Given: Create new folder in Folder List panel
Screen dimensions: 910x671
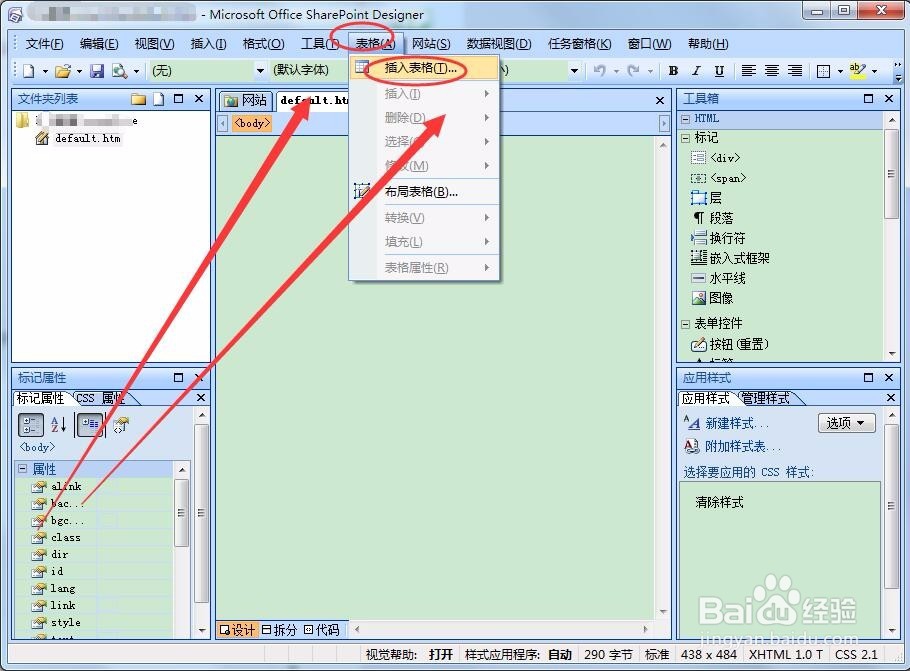Looking at the screenshot, I should (x=138, y=99).
